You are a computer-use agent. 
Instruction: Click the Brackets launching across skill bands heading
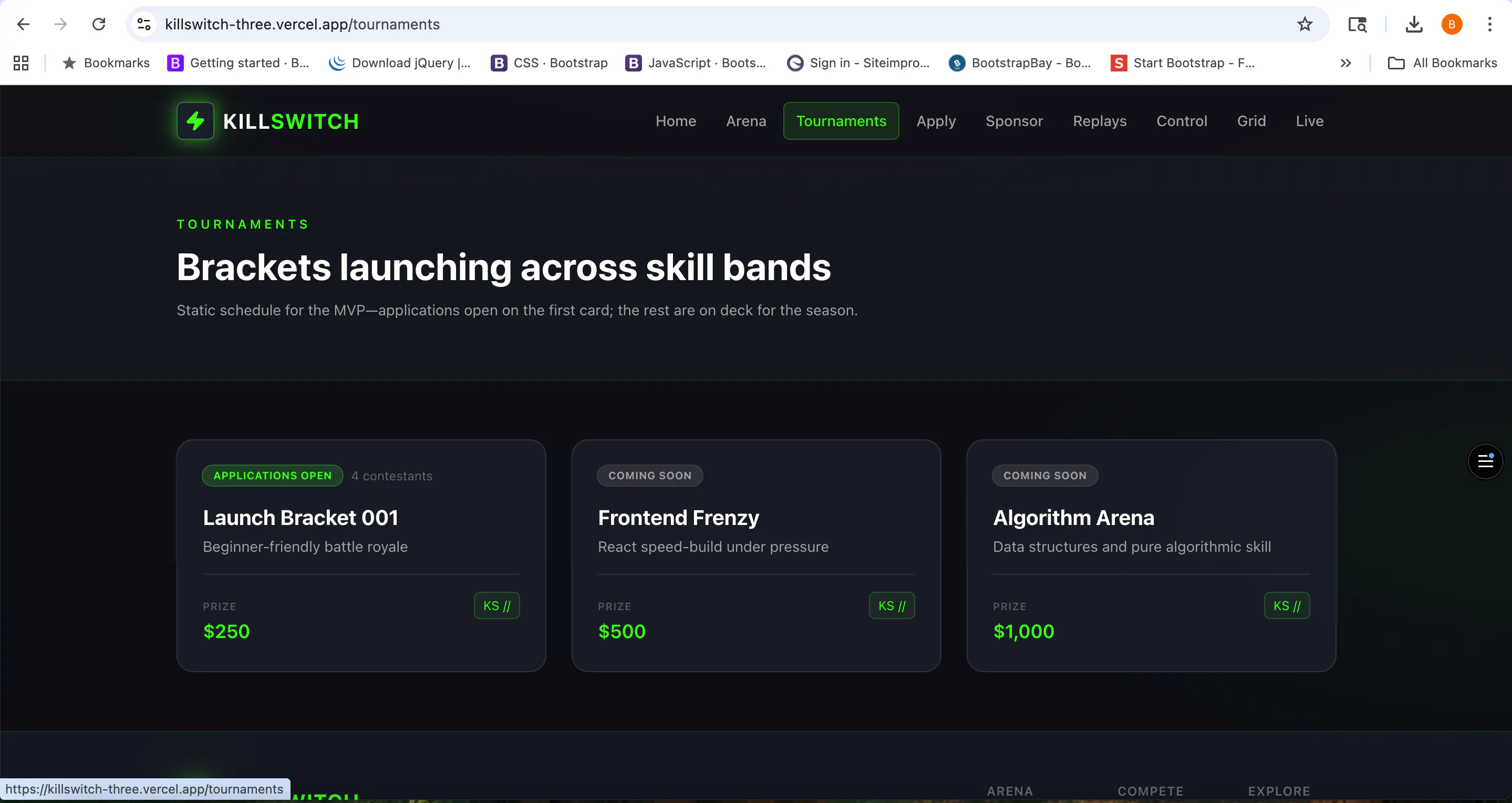504,267
